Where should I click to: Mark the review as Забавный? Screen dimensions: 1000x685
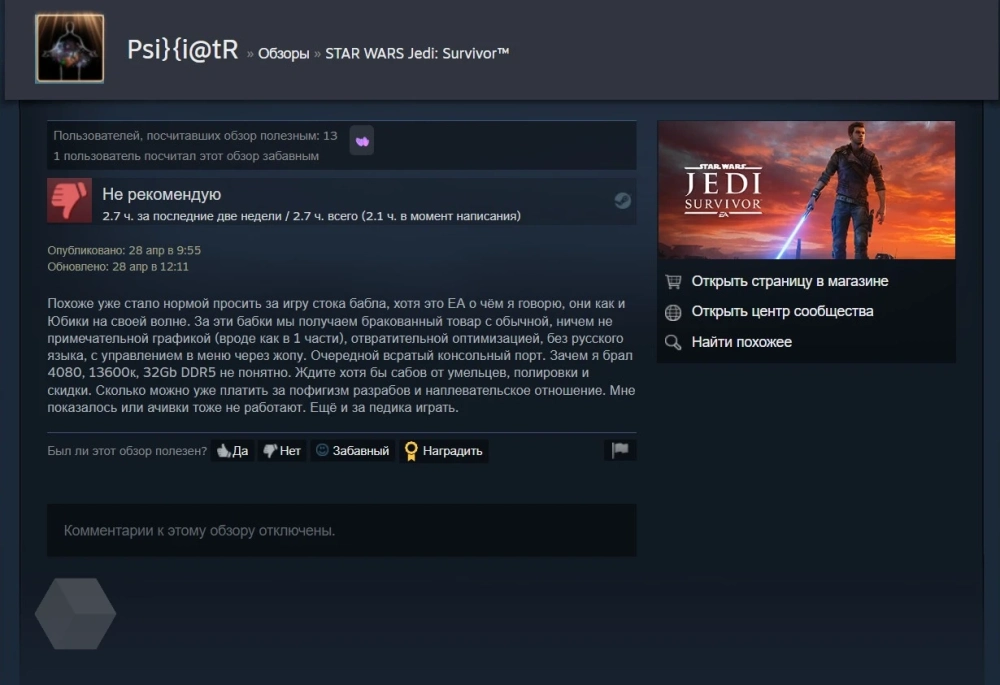coord(353,451)
